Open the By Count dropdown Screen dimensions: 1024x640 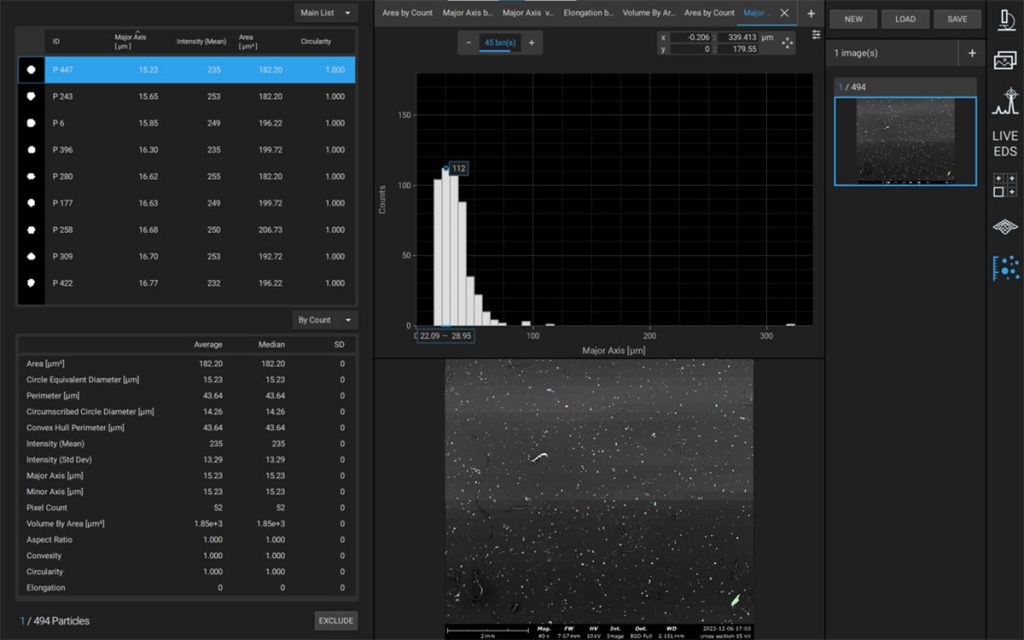point(317,319)
